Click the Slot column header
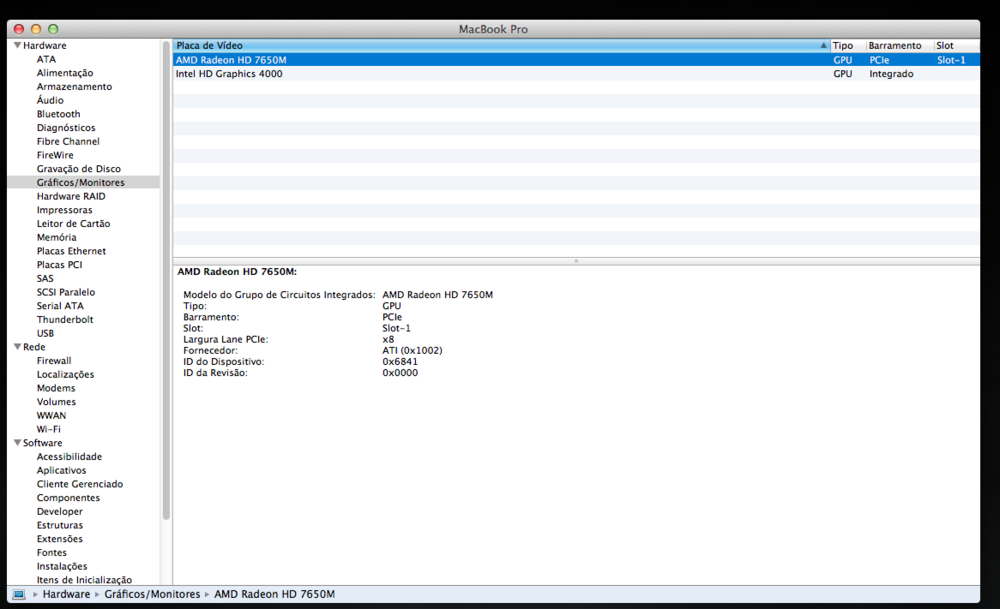Image resolution: width=1000 pixels, height=609 pixels. 955,46
